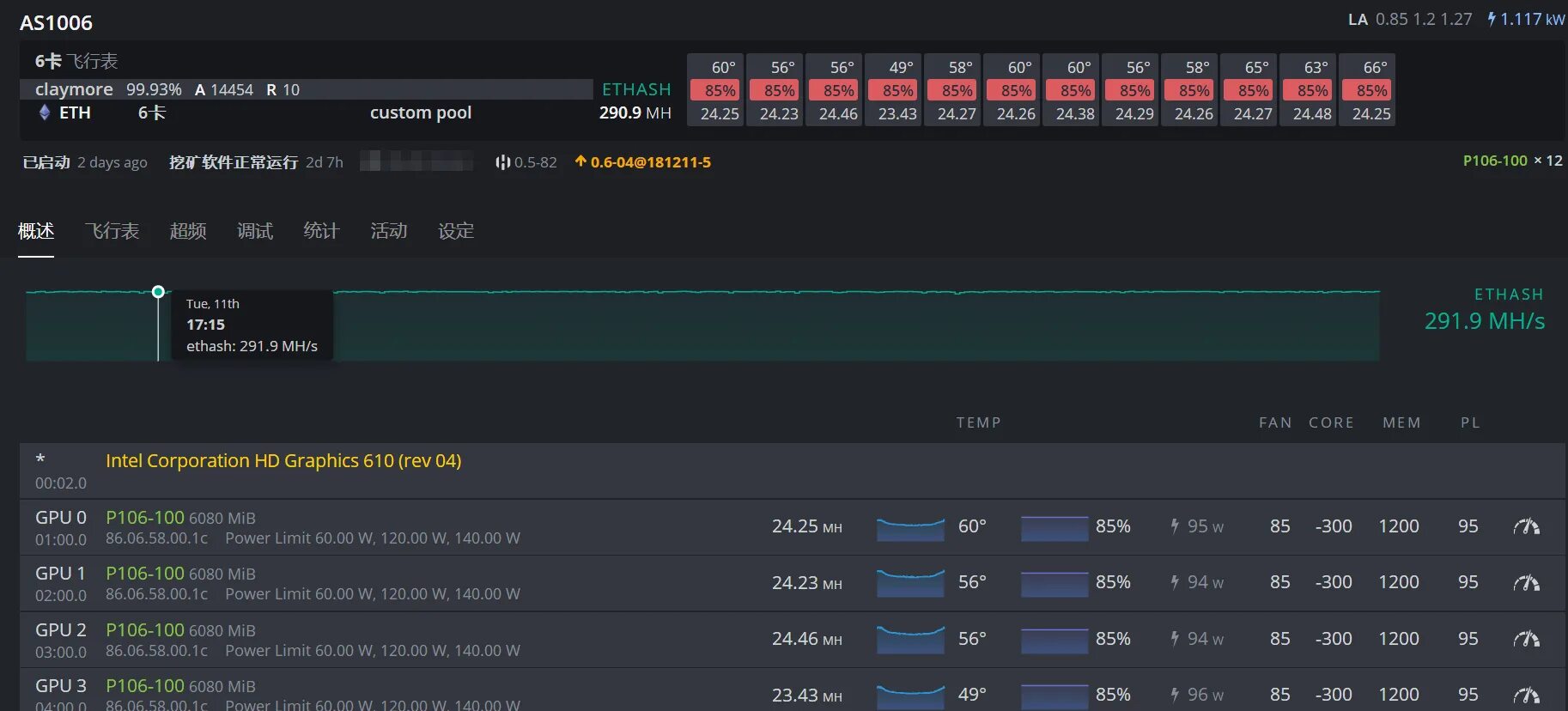Click the GPU 3 P106-100 name
This screenshot has height=711, width=1568.
145,685
